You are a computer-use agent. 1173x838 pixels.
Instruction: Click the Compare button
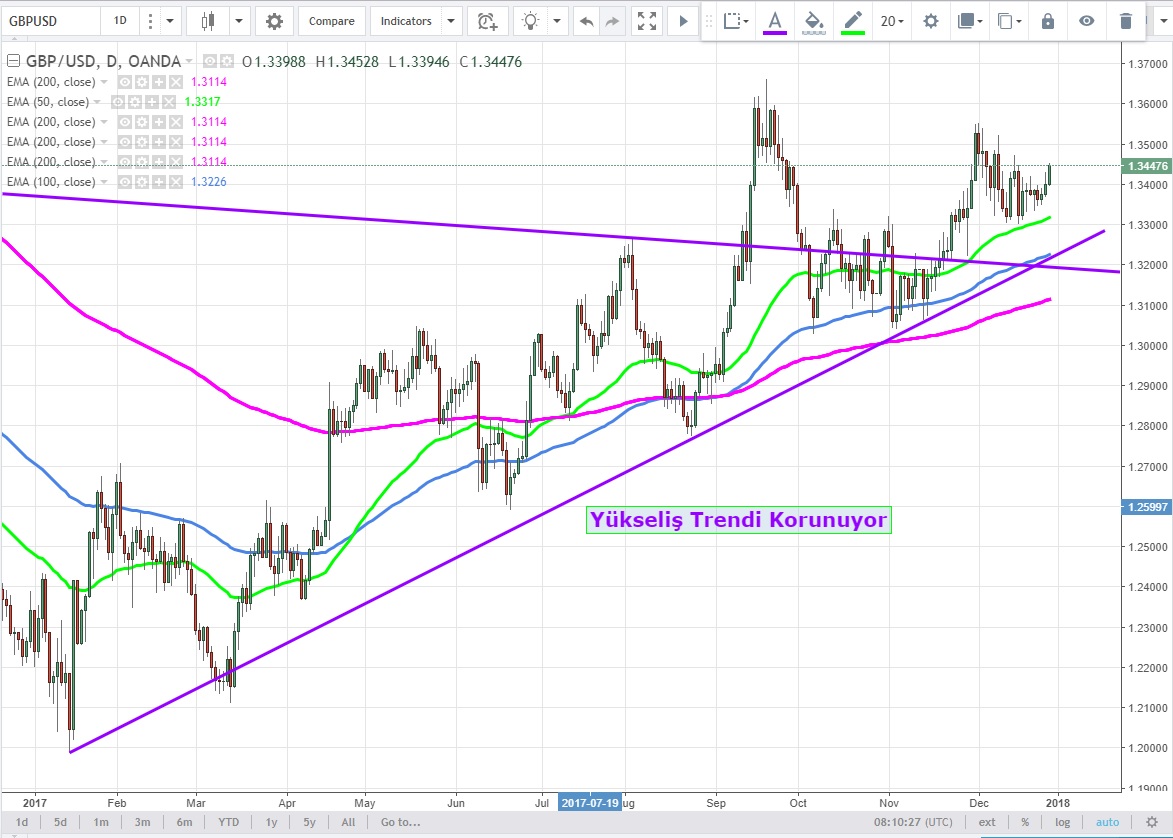click(331, 21)
